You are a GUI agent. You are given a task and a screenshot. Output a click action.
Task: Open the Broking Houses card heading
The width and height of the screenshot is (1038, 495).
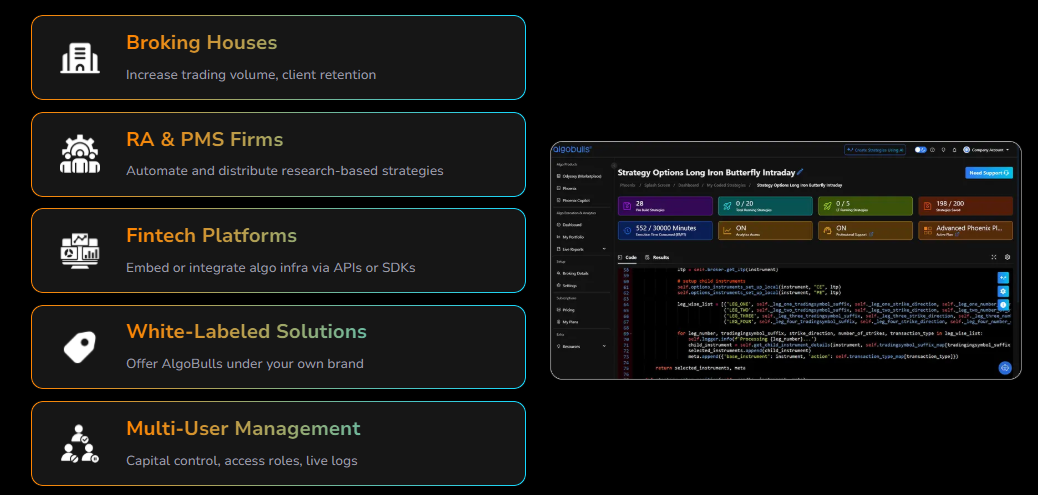202,43
